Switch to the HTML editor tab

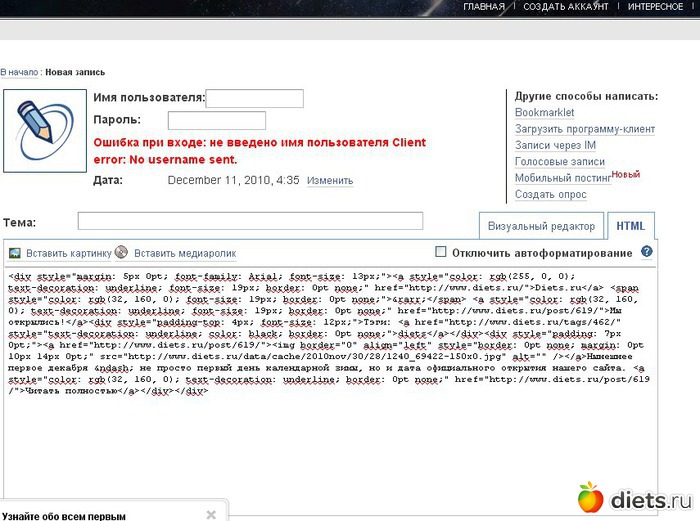click(x=630, y=226)
